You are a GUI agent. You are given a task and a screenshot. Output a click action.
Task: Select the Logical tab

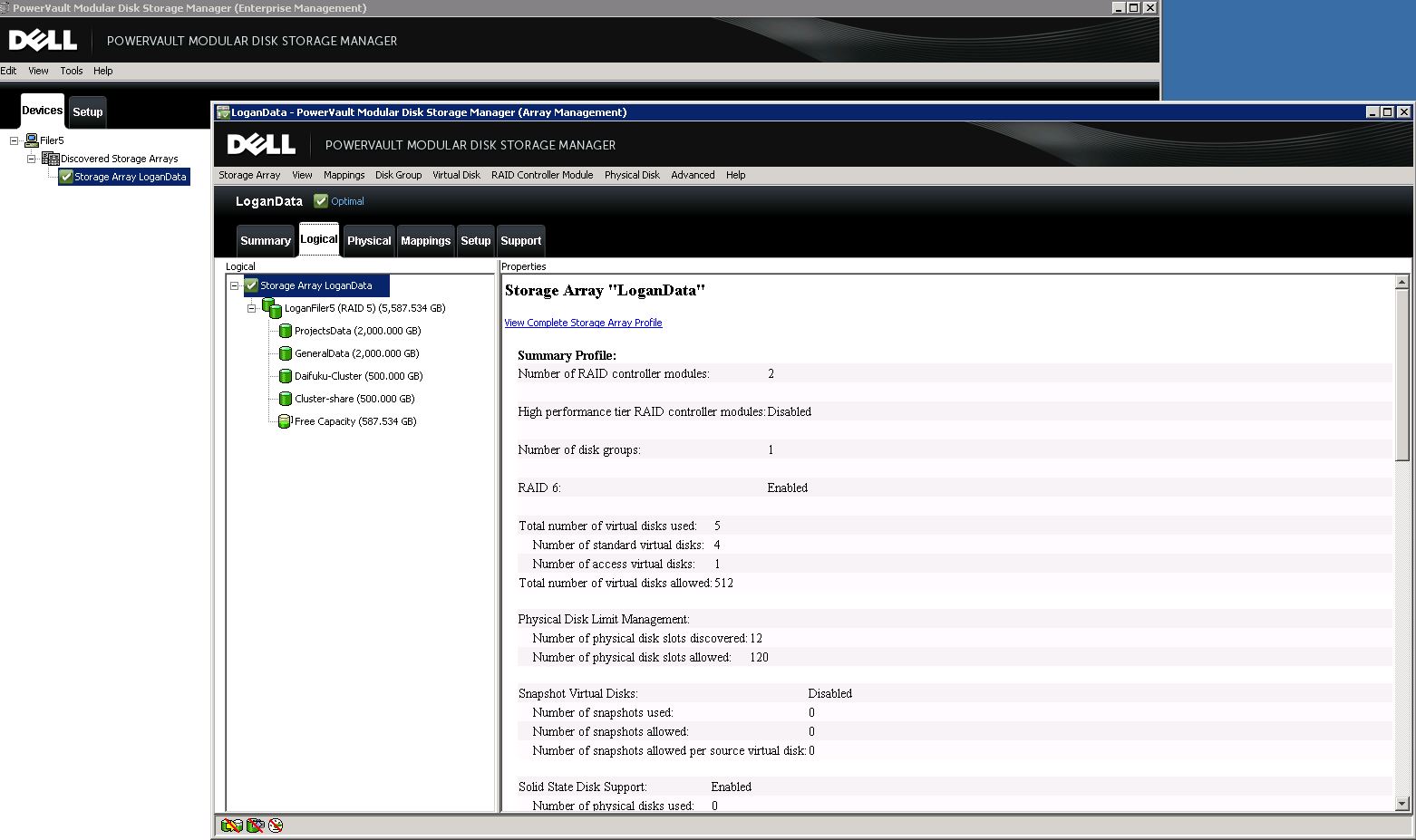[319, 239]
